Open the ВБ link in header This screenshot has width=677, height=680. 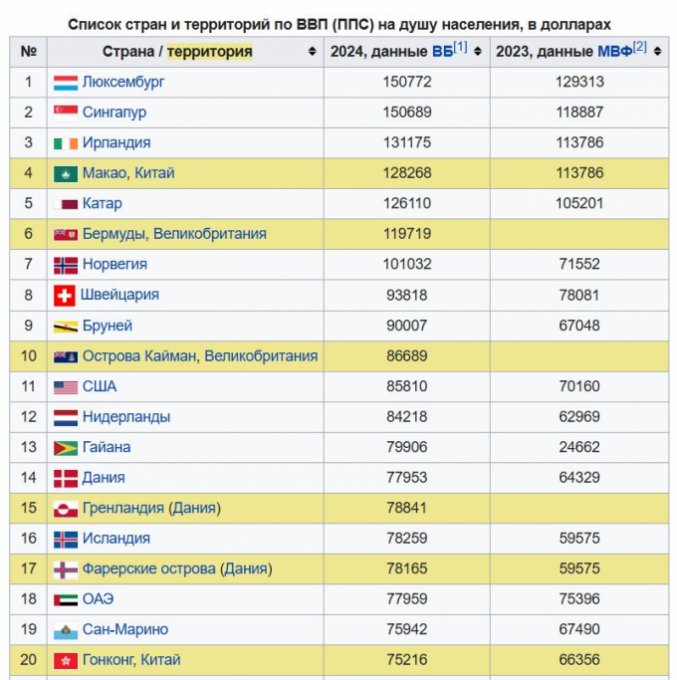[x=440, y=51]
